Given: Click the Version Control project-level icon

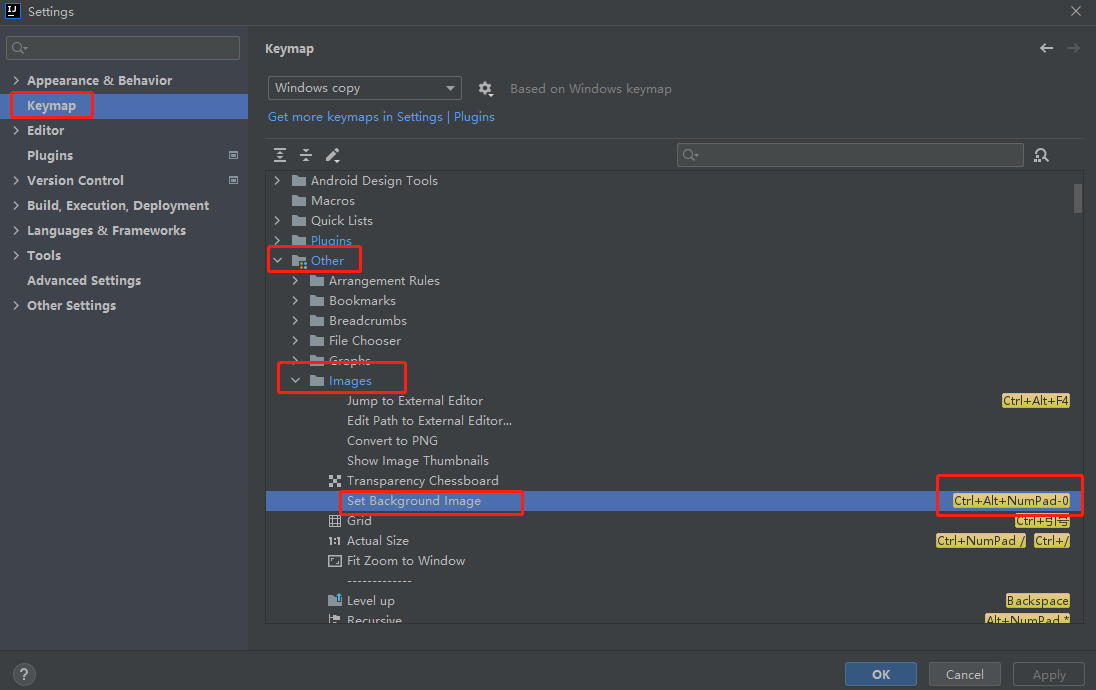Looking at the screenshot, I should point(233,180).
